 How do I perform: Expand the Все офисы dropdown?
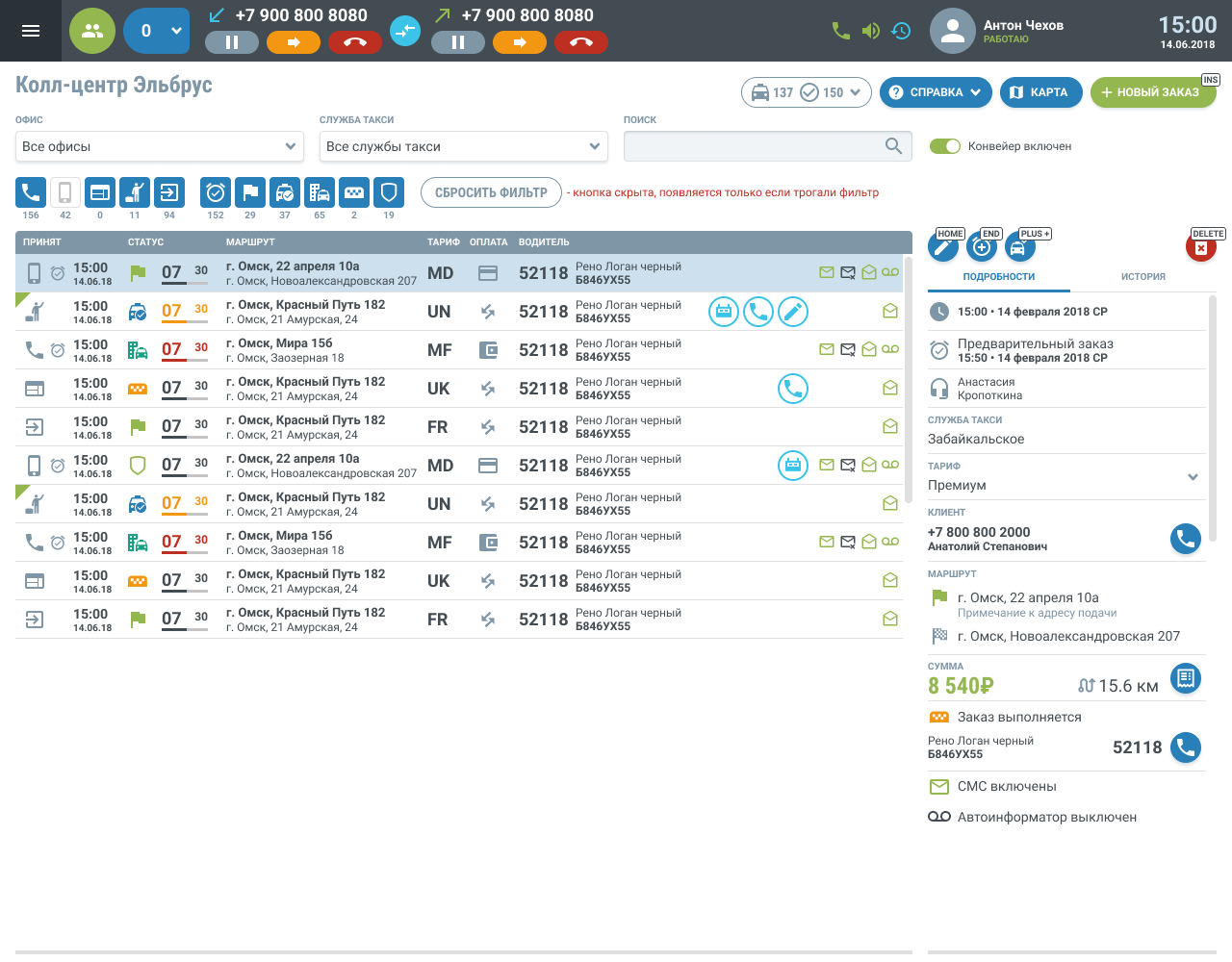160,146
